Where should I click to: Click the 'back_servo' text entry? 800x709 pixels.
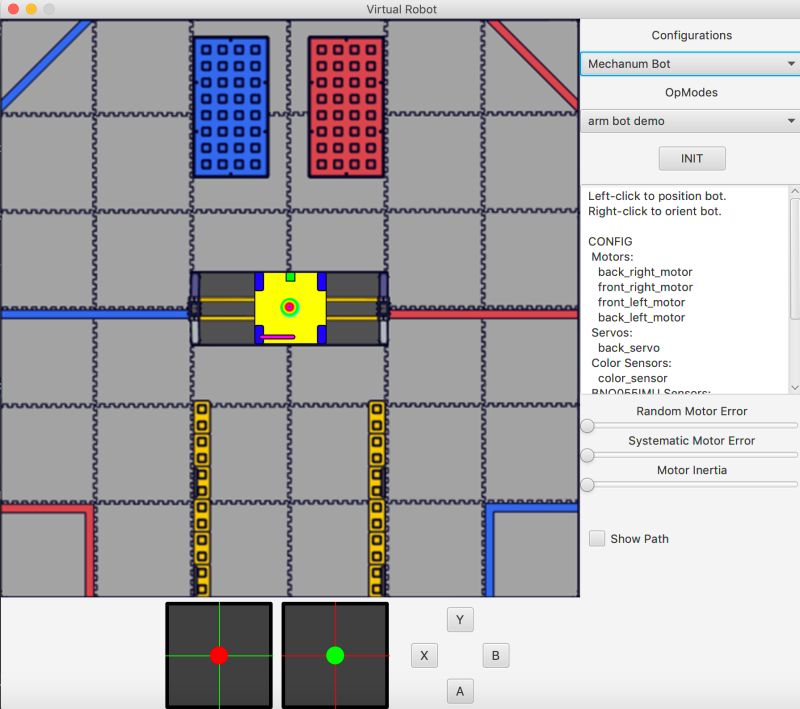tap(629, 348)
